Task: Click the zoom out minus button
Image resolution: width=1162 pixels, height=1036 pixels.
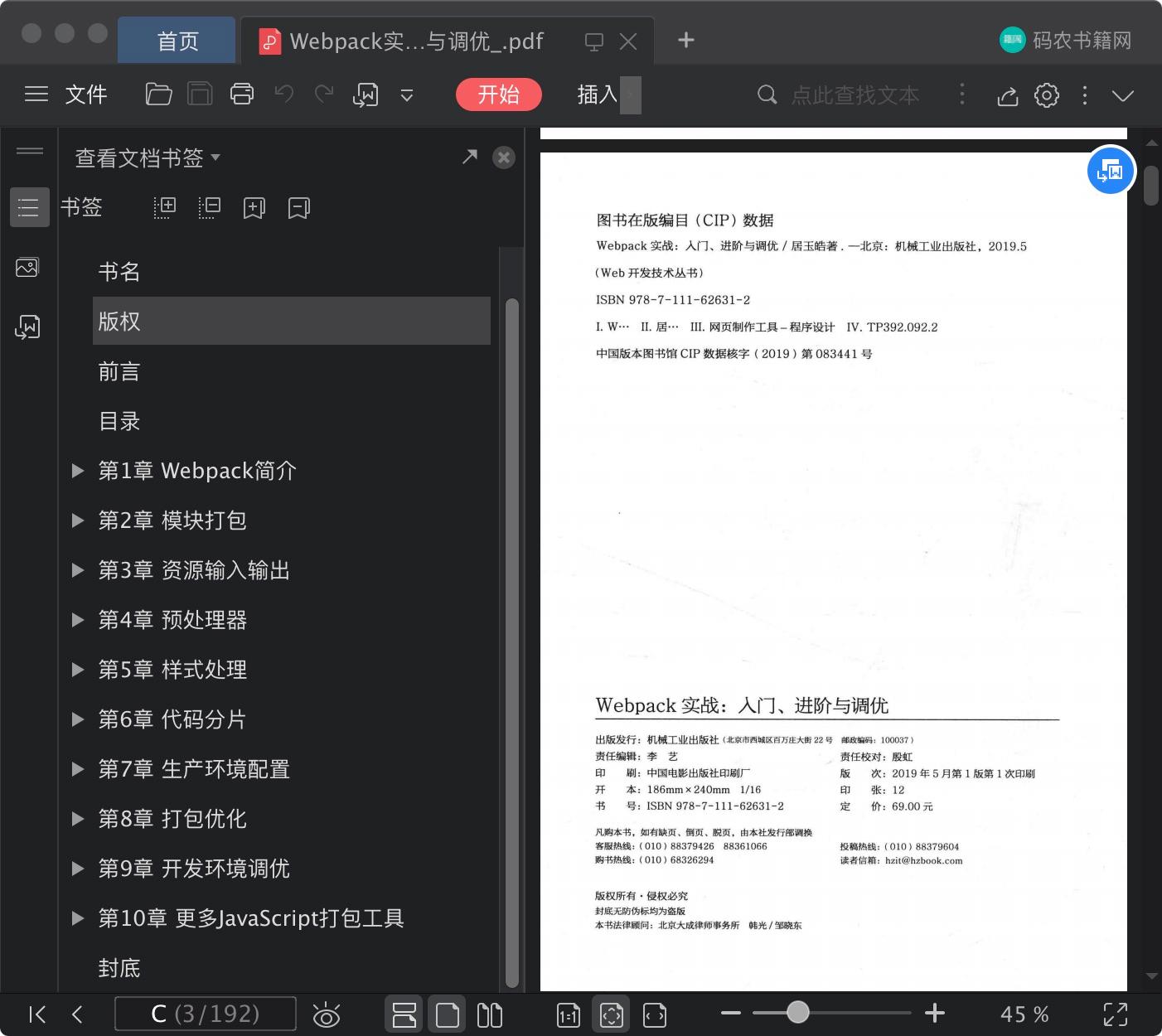Action: [x=730, y=1013]
